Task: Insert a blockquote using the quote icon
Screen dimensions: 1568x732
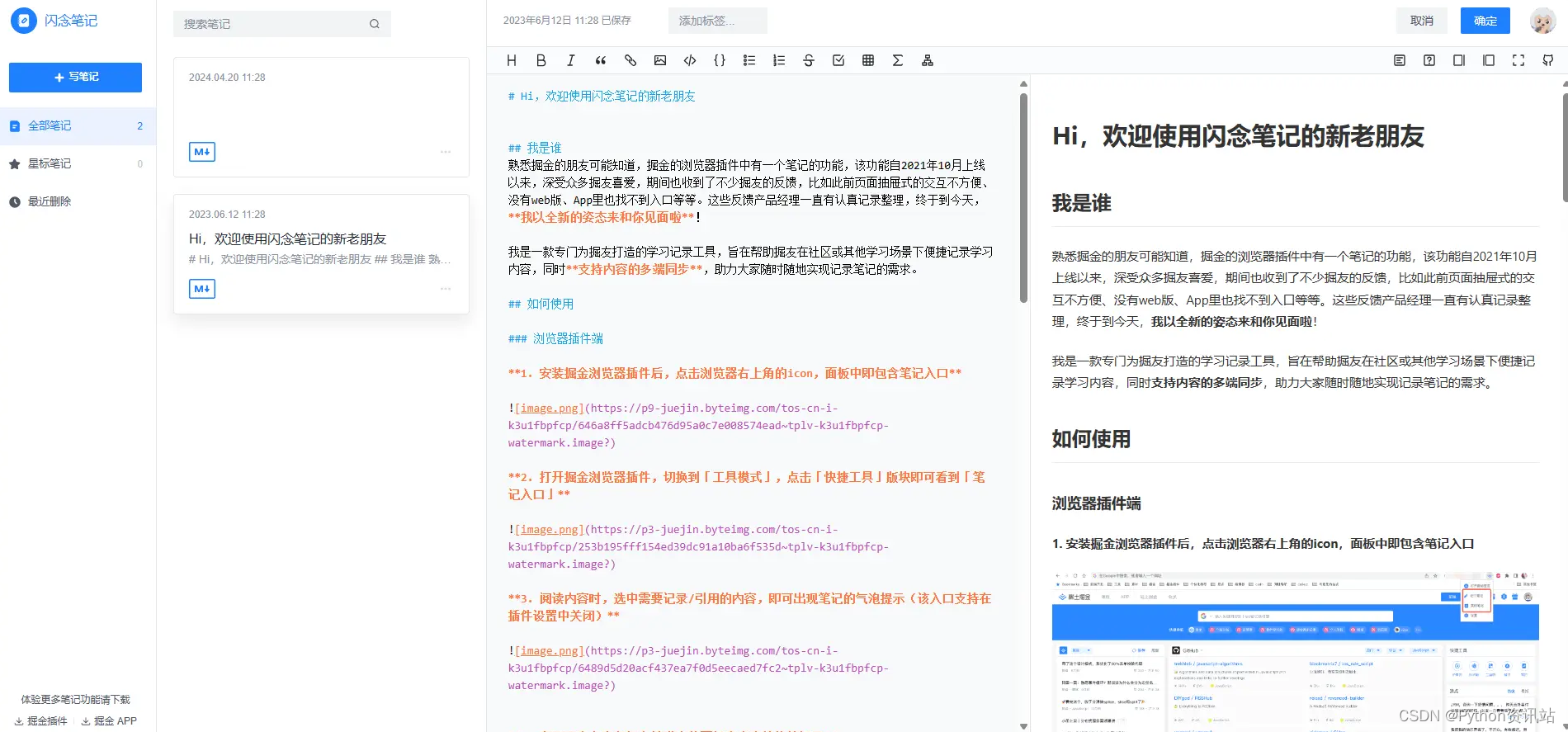Action: [601, 60]
